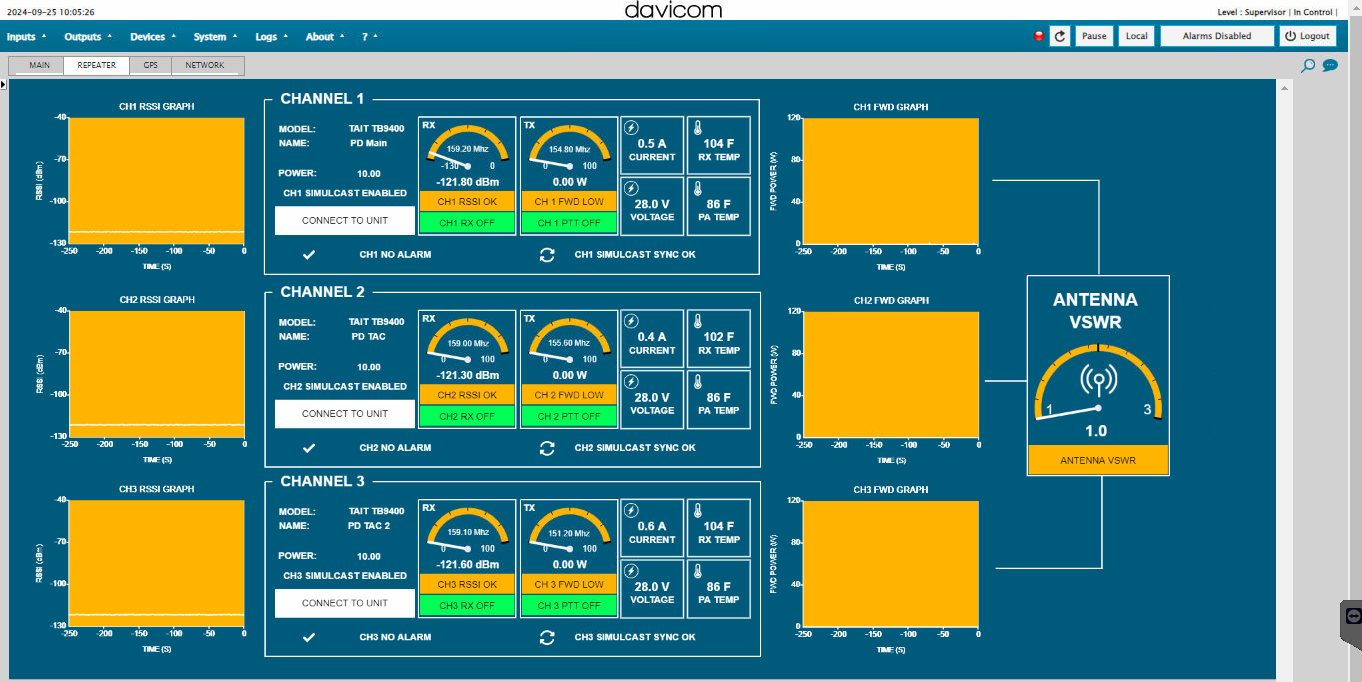1362x682 pixels.
Task: Click the refresh arrow icon button
Action: coord(1060,36)
